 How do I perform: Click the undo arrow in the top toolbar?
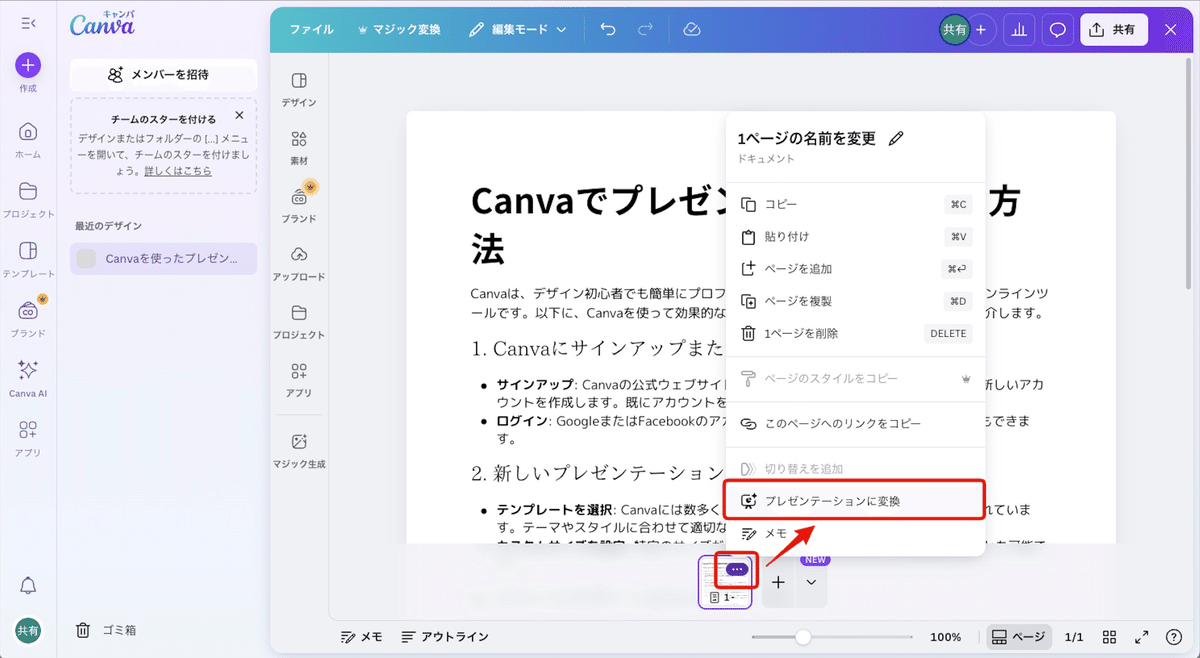[607, 30]
